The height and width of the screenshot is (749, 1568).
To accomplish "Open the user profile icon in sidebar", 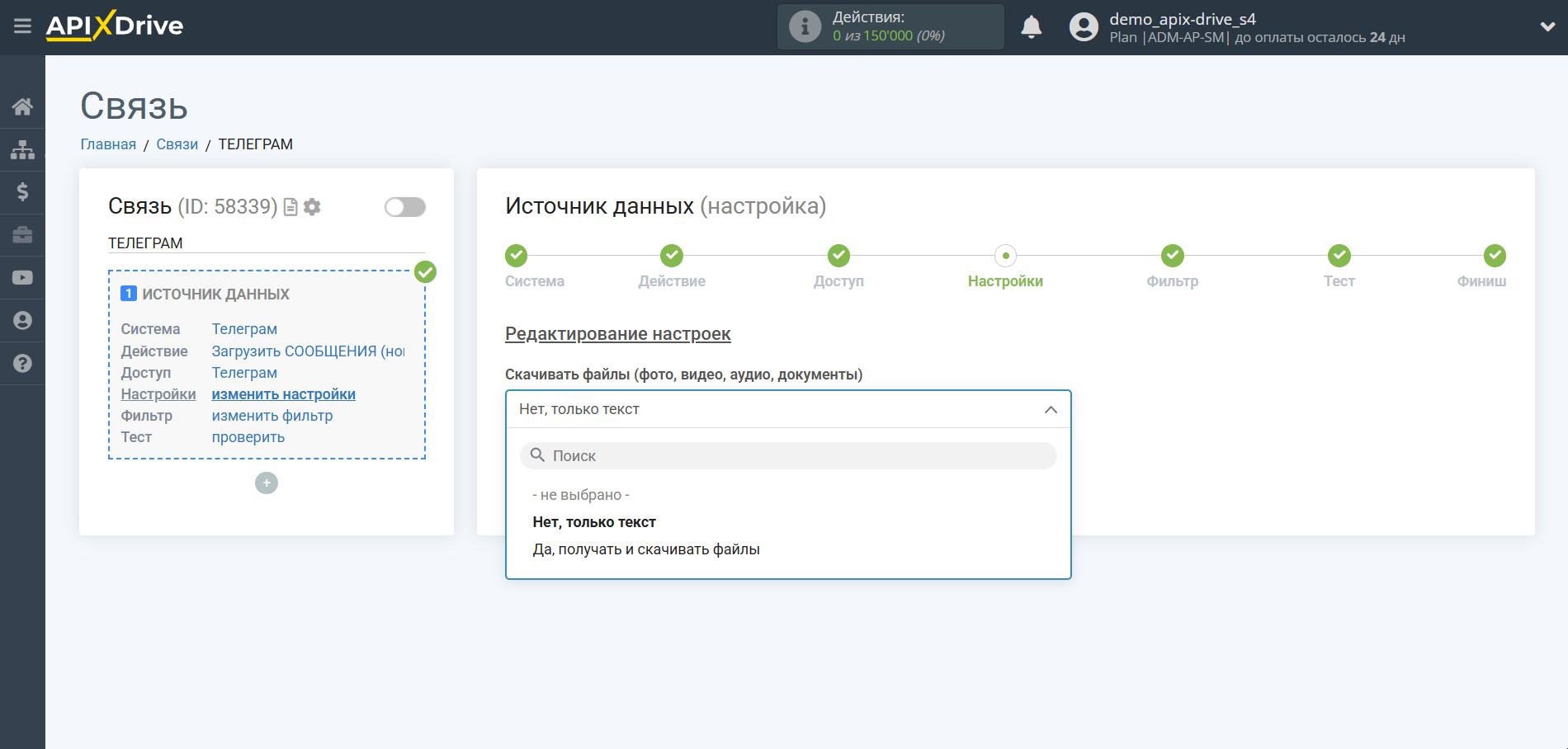I will (22, 320).
